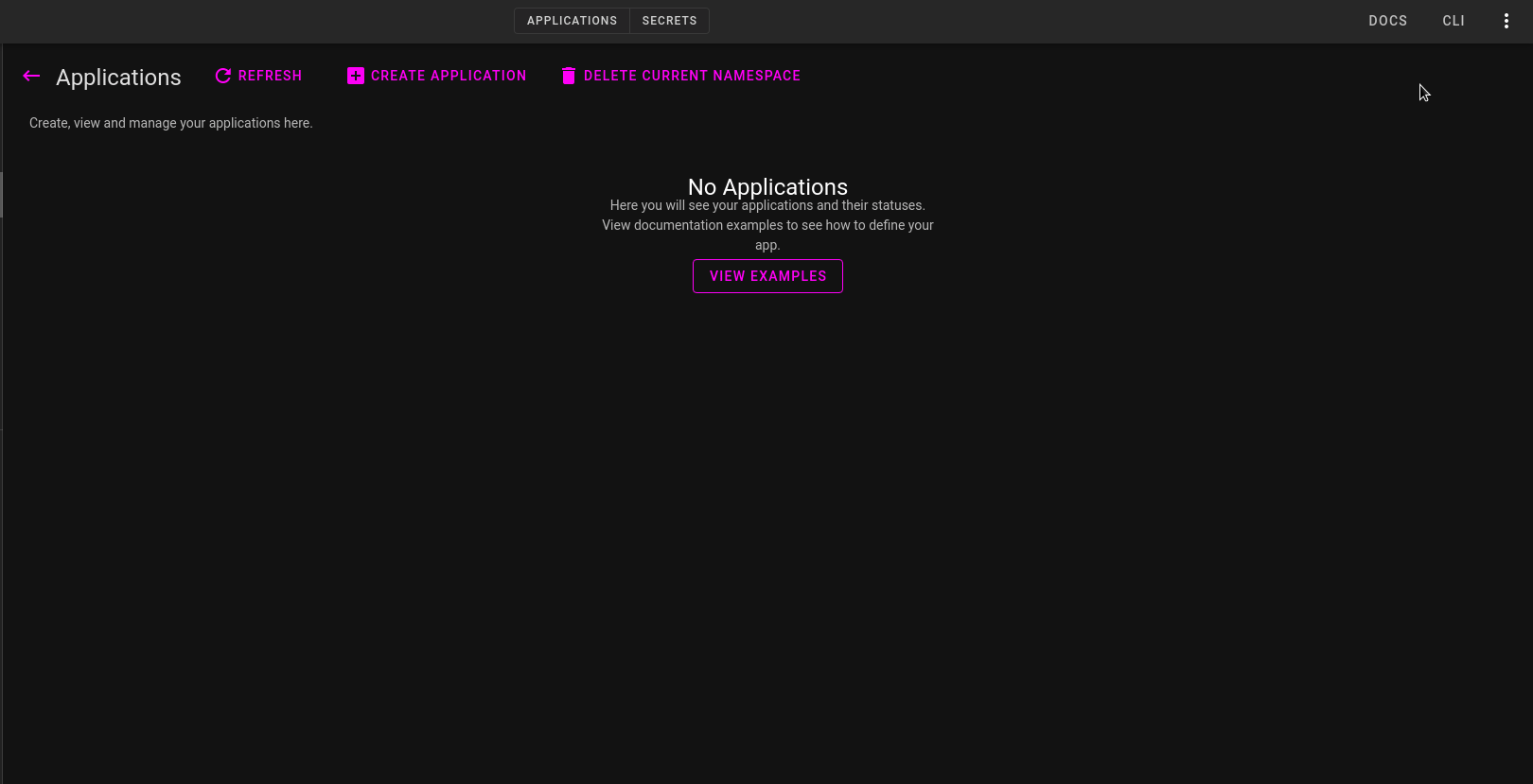Click the No Applications heading

click(x=767, y=186)
